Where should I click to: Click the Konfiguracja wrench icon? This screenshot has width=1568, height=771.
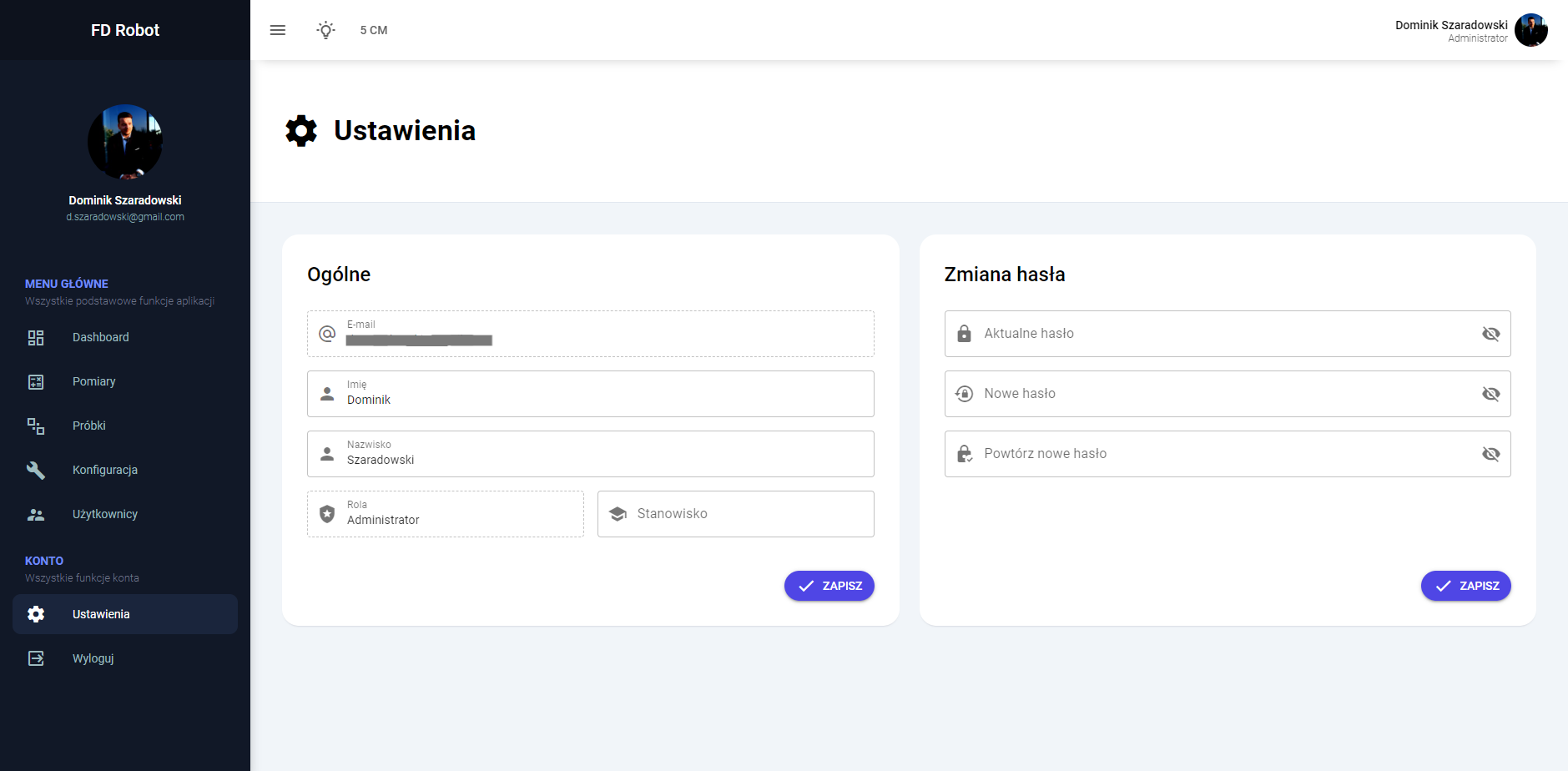[36, 471]
